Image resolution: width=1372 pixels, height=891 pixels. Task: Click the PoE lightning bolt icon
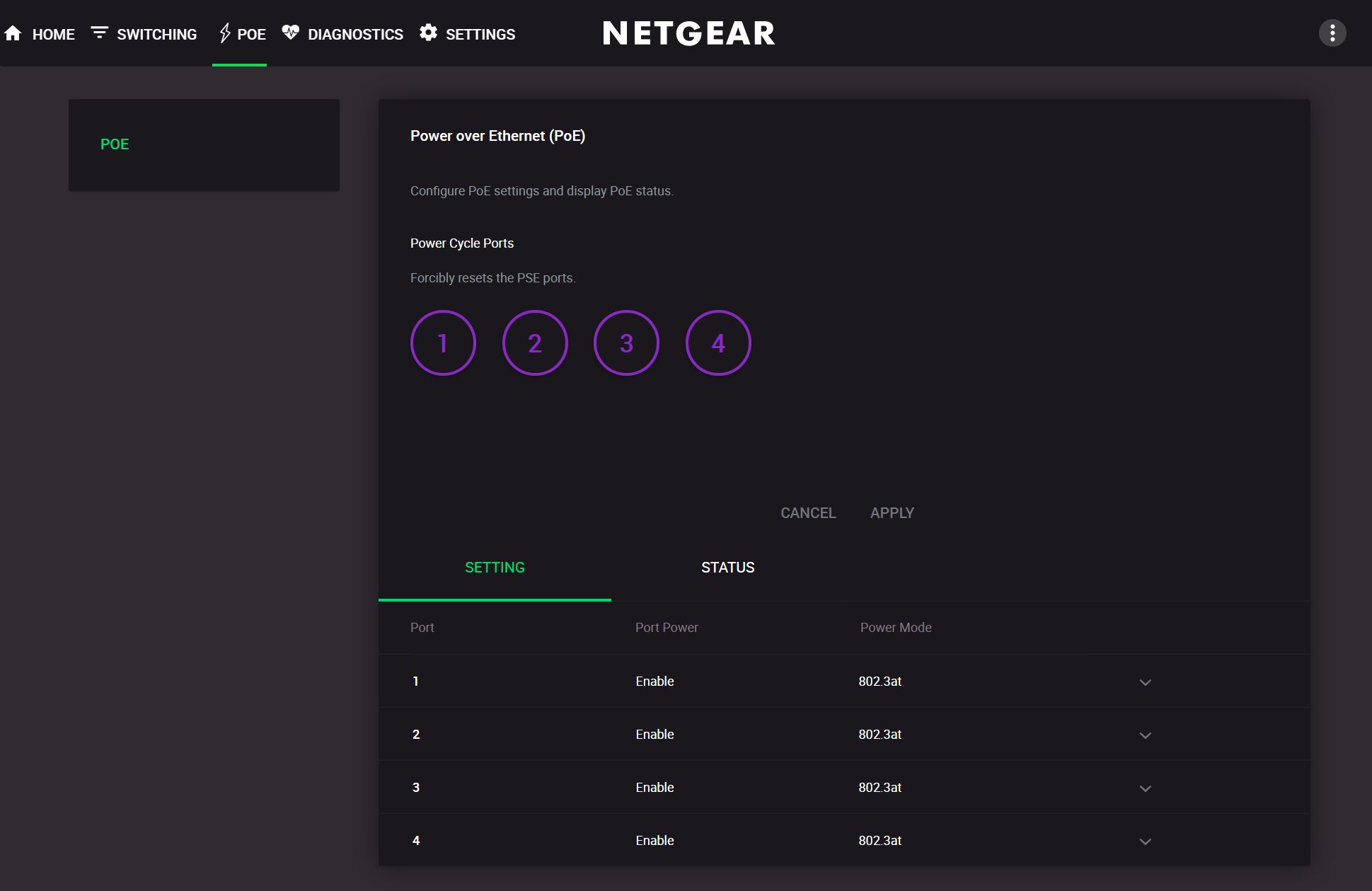point(225,32)
